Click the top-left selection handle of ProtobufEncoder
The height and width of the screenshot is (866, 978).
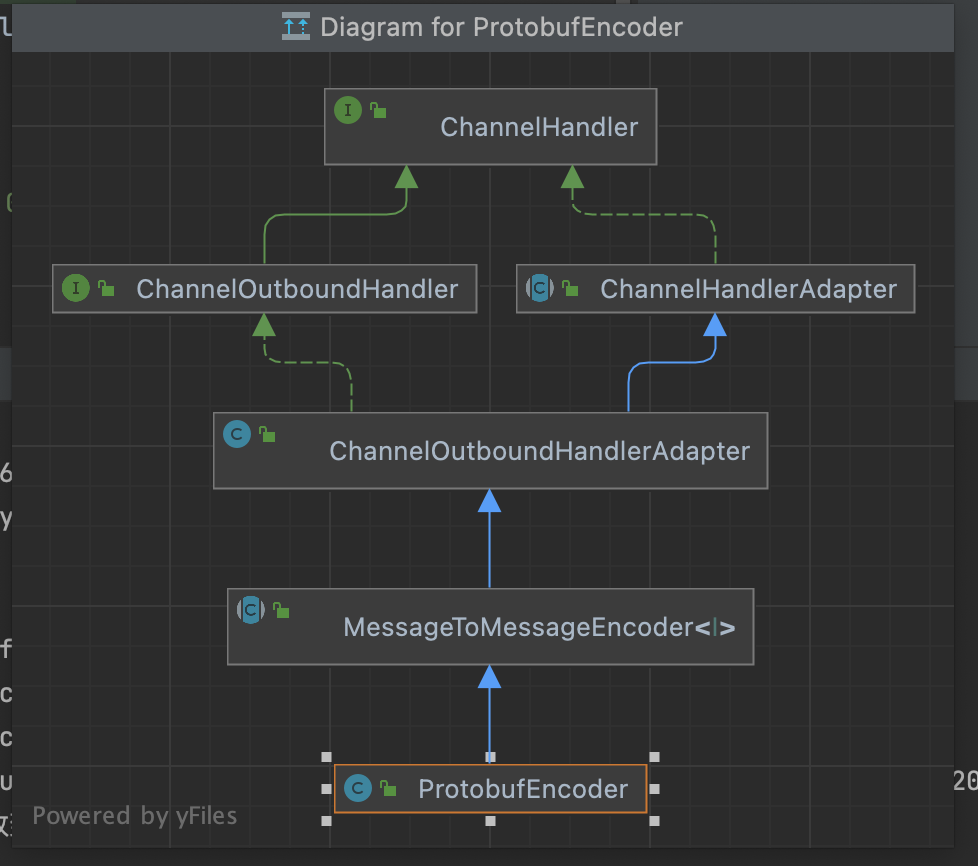pos(326,757)
